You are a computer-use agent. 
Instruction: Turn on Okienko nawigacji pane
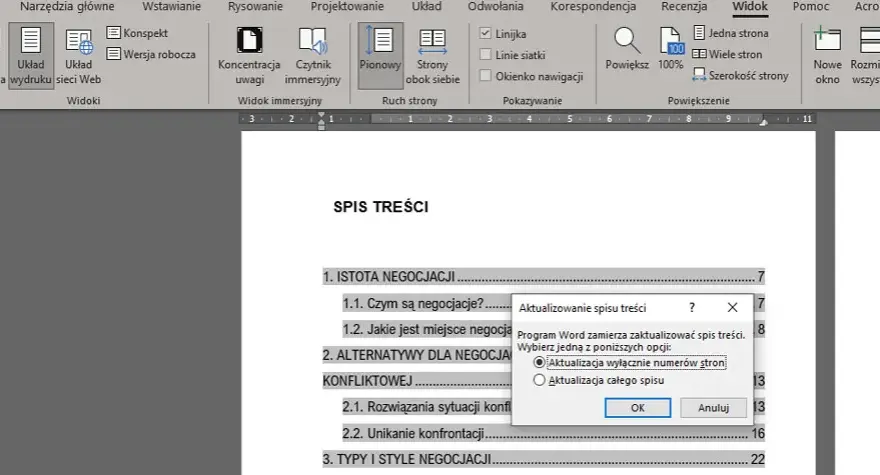tap(485, 76)
